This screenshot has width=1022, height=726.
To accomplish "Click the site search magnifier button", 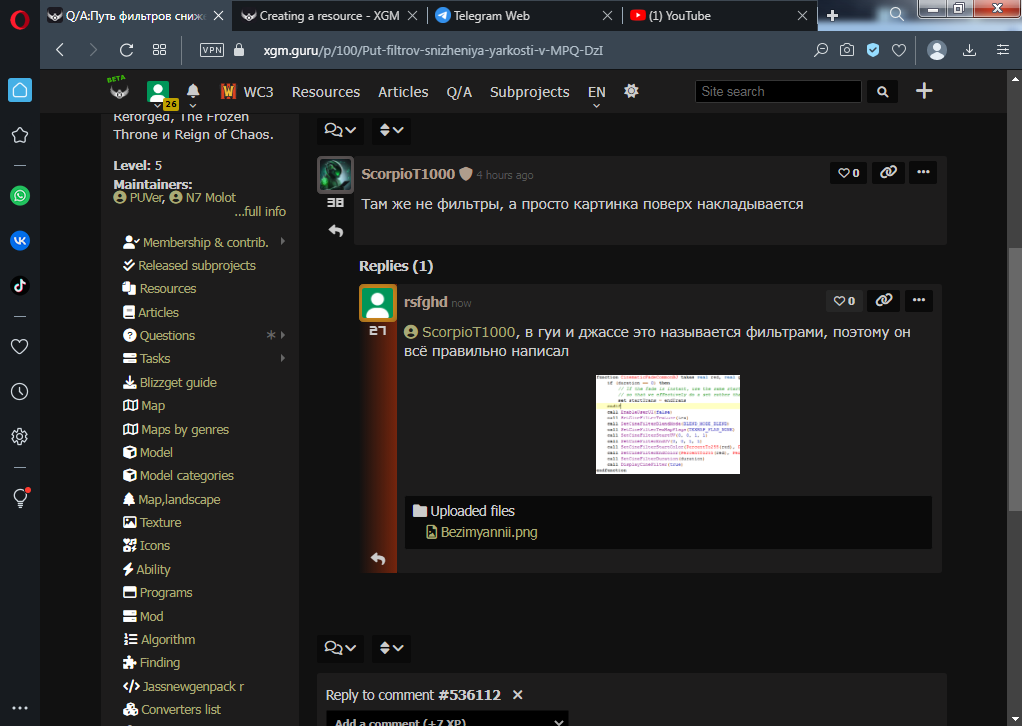I will (883, 92).
